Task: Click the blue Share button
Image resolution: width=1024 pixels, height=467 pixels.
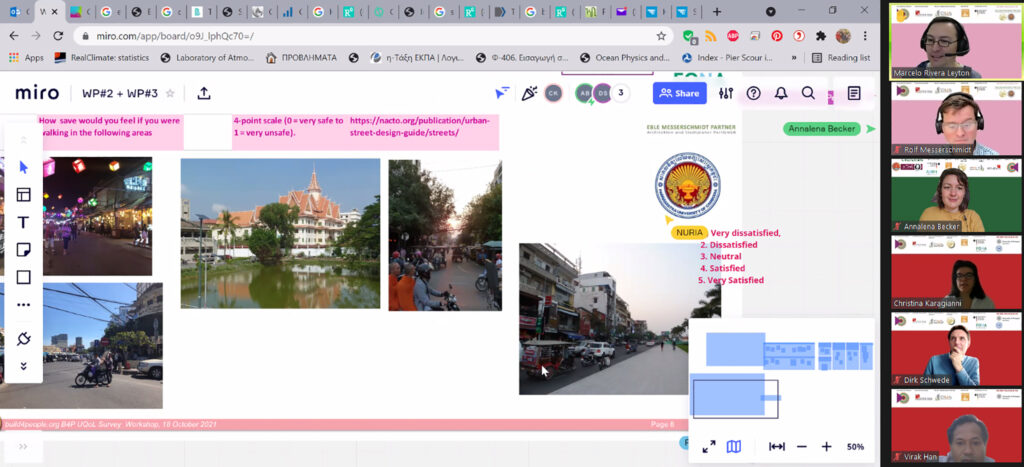Action: point(680,93)
